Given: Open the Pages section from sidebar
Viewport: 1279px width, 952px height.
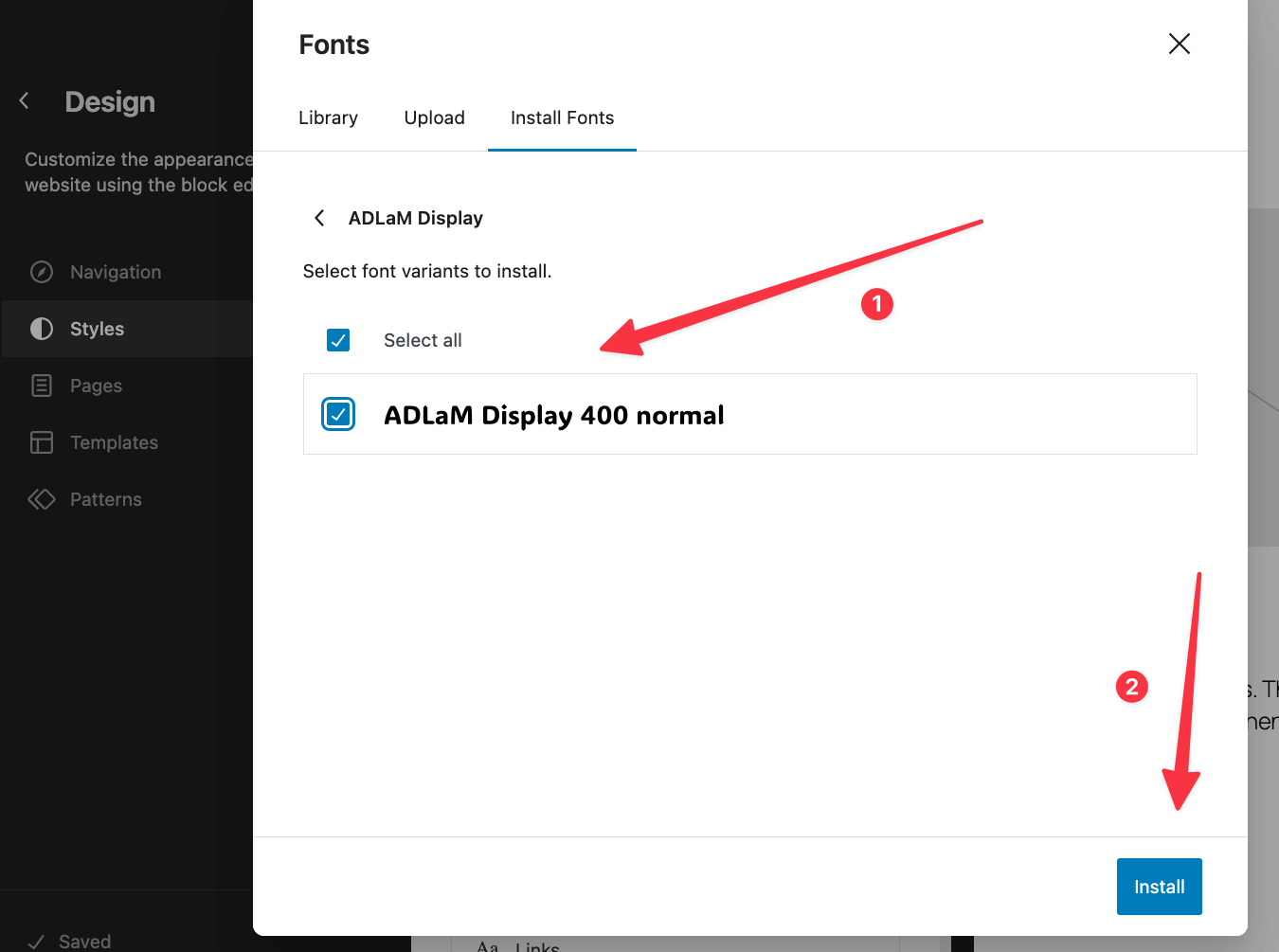Looking at the screenshot, I should tap(96, 386).
